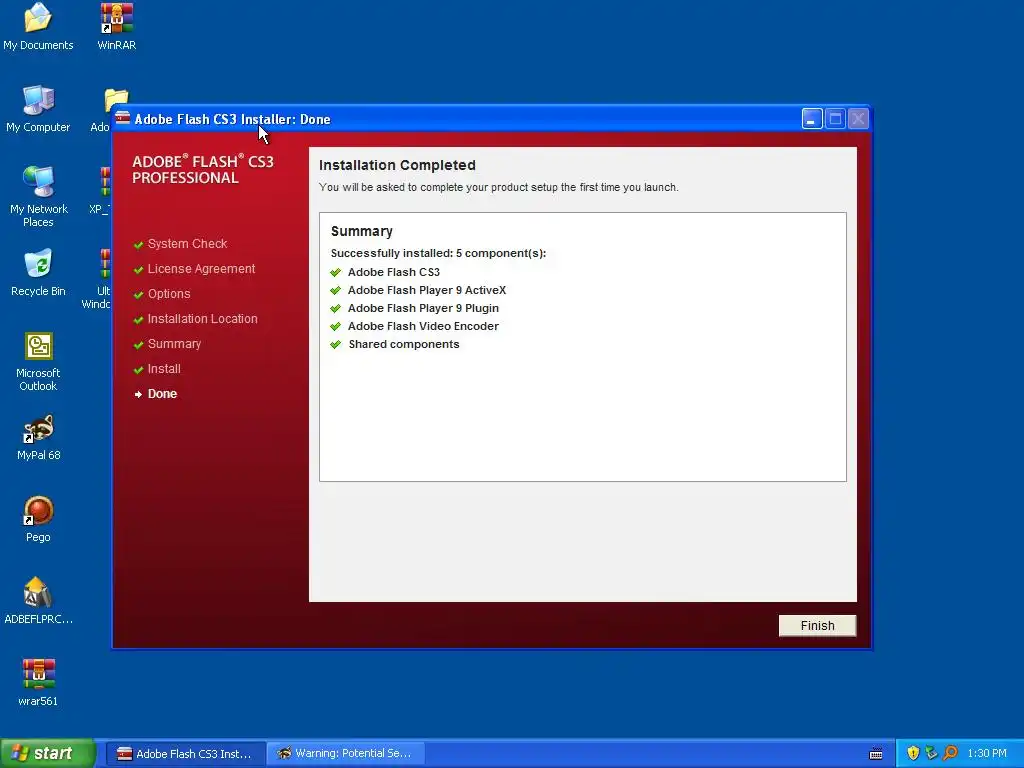Image resolution: width=1024 pixels, height=768 pixels.
Task: Click Adobe Flash Player 9 Plugin entry
Action: pos(423,308)
